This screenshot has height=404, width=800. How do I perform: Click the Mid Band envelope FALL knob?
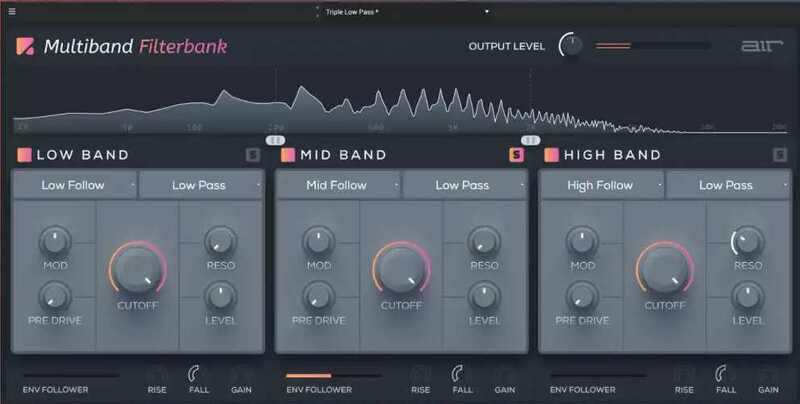462,374
